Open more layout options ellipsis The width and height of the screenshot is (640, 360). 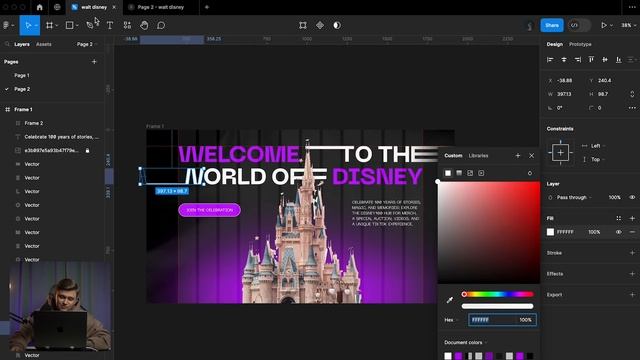click(x=632, y=108)
